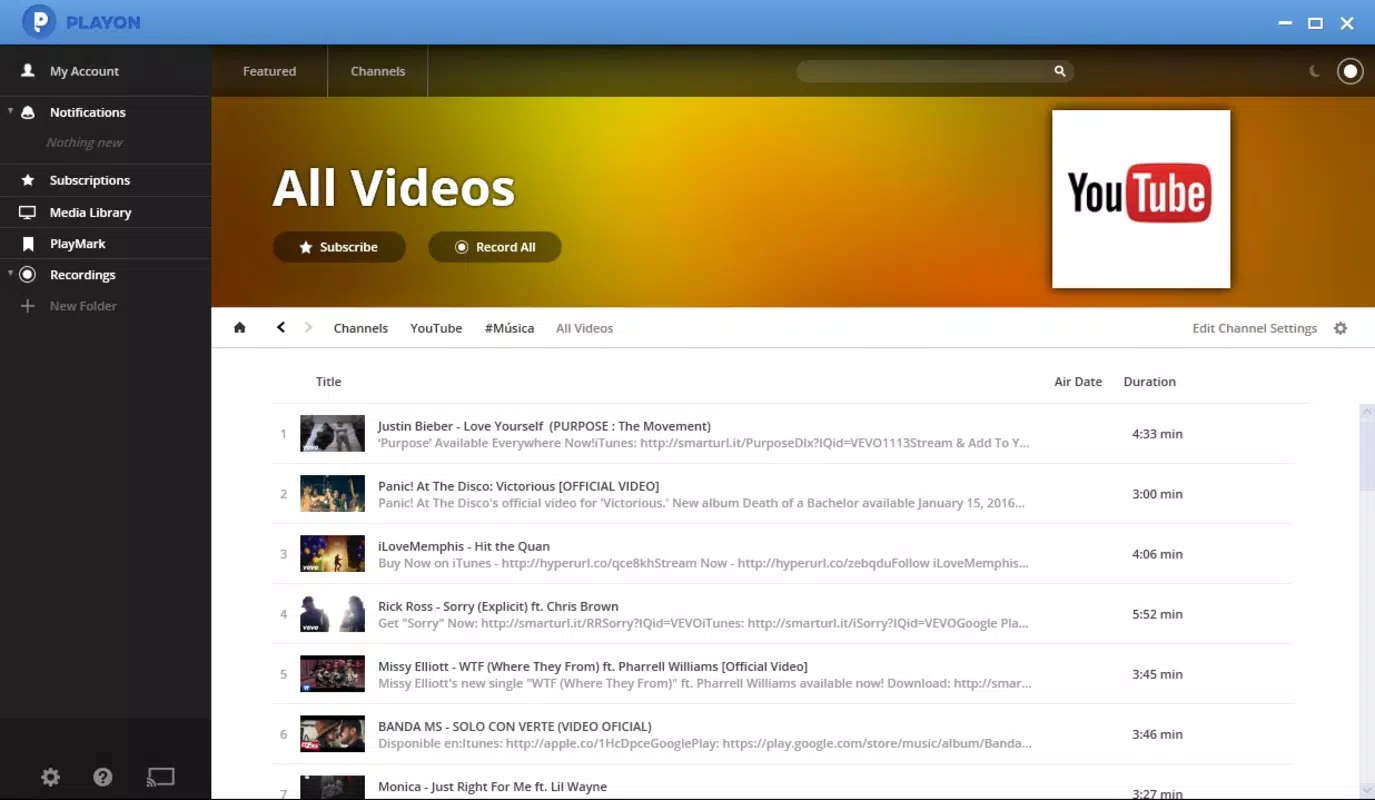The image size is (1375, 800).
Task: Select Monica - Just Right For Me title
Action: point(492,786)
